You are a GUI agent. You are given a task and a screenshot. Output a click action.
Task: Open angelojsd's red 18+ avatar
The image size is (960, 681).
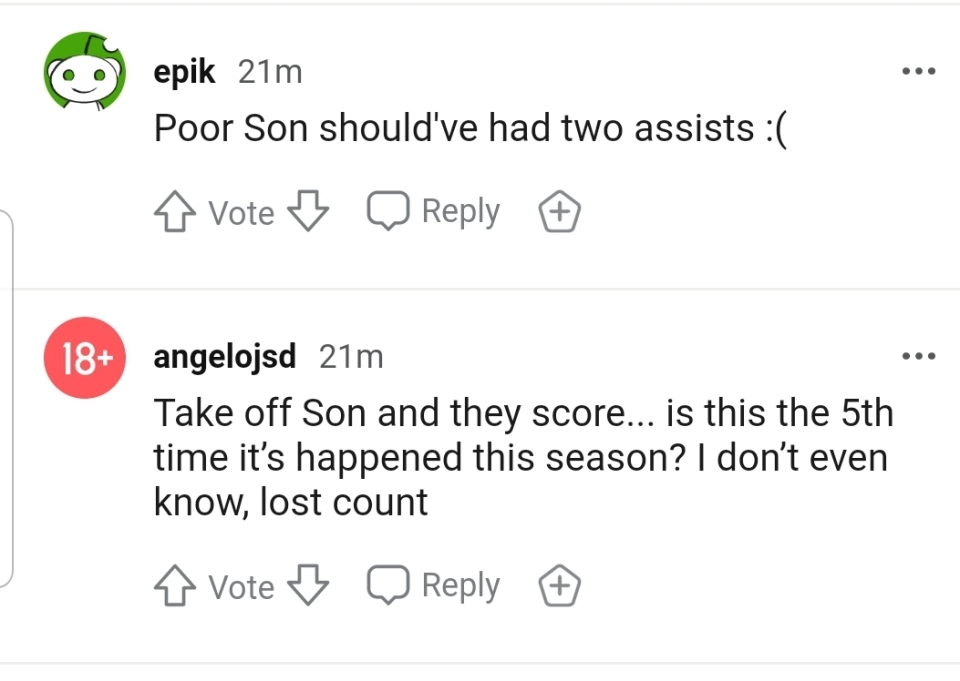(x=84, y=358)
